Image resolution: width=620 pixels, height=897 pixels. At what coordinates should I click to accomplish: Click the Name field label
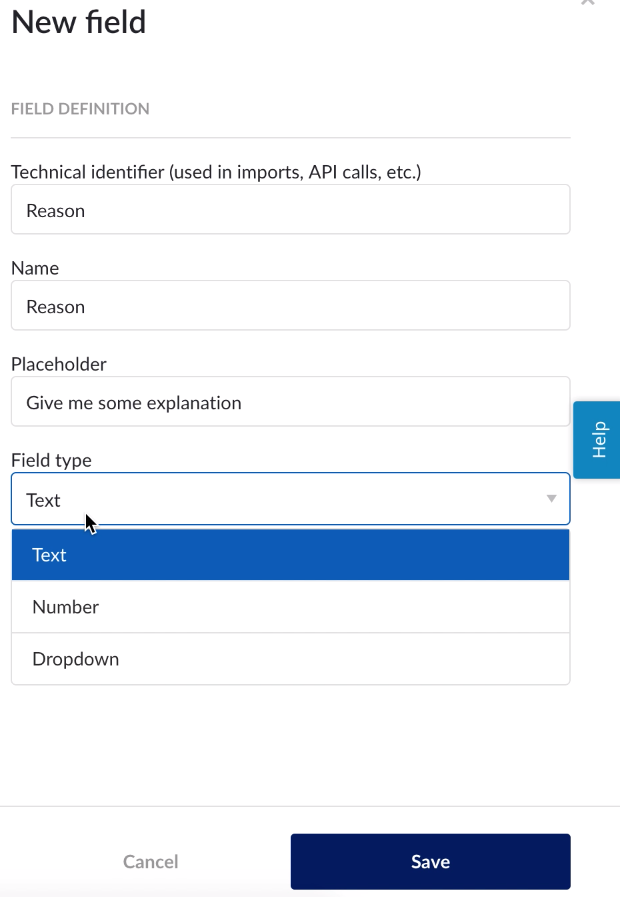pos(35,268)
